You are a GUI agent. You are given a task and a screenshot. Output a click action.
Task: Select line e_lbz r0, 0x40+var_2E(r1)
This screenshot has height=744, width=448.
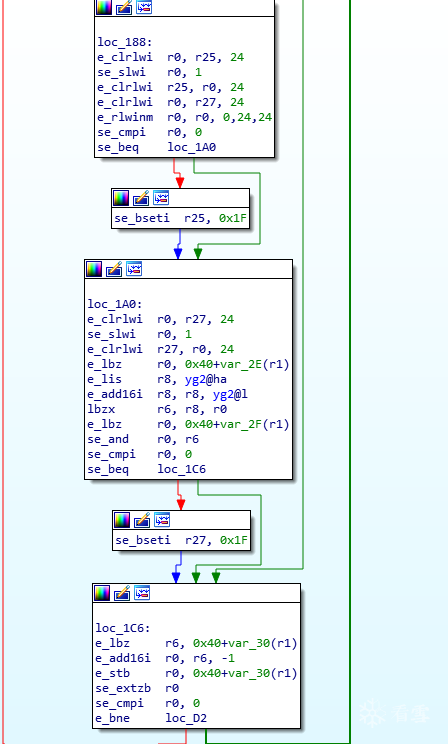click(188, 364)
